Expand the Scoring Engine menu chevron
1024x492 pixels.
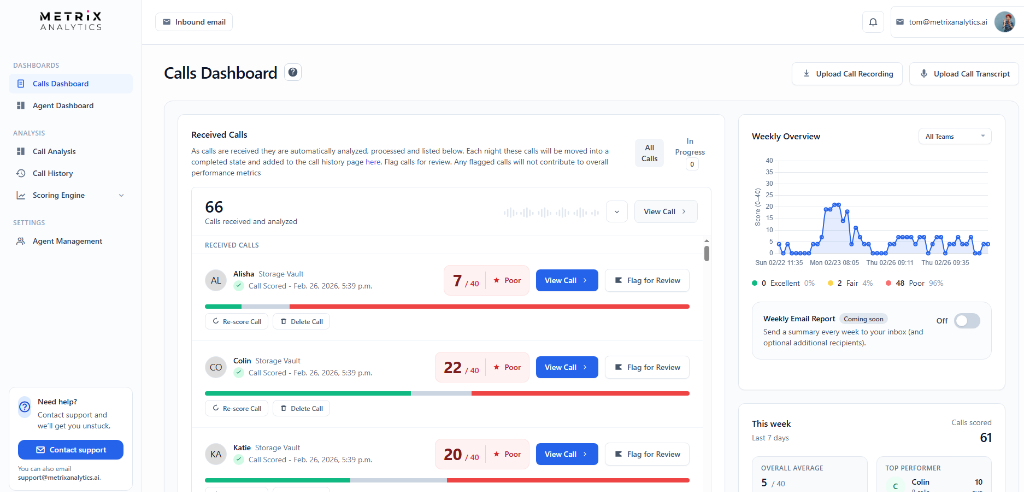(x=121, y=195)
